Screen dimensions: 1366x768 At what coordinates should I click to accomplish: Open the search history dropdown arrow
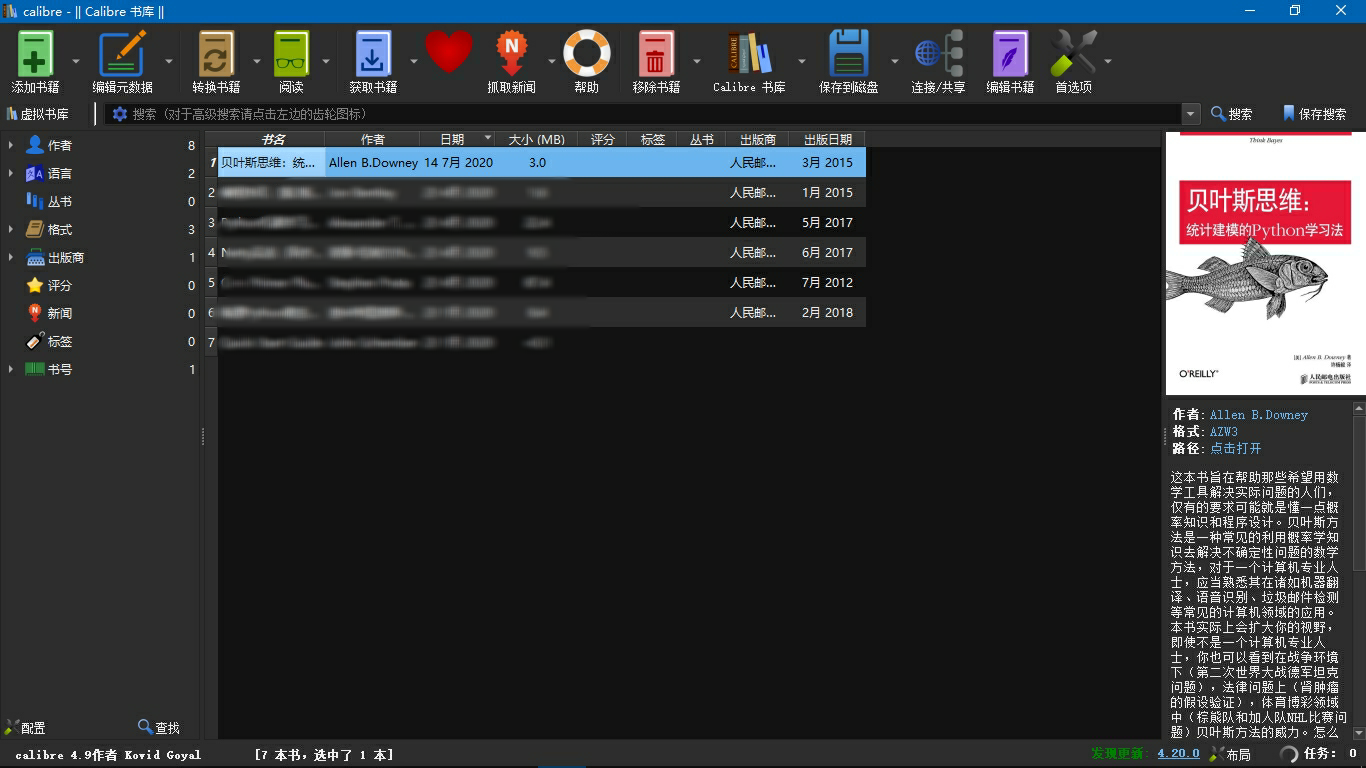tap(1190, 114)
